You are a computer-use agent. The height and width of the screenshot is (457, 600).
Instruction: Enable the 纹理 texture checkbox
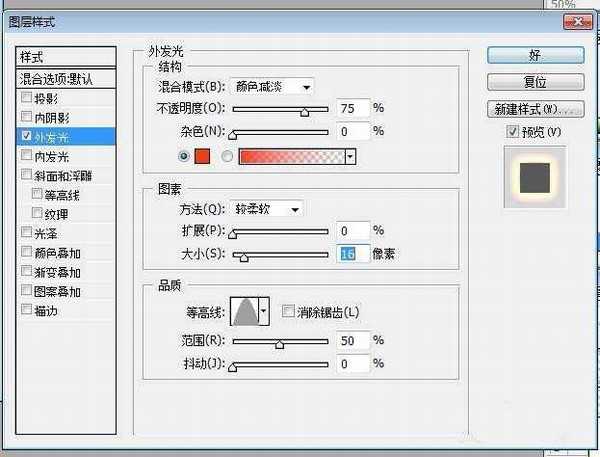pyautogui.click(x=37, y=212)
